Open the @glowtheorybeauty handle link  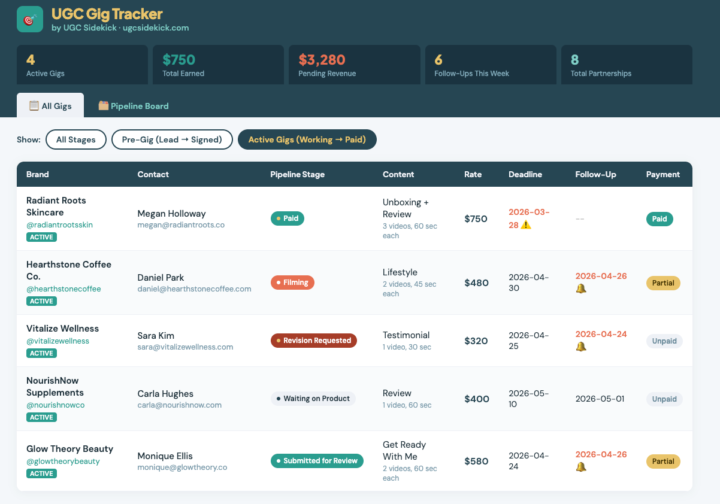63,461
